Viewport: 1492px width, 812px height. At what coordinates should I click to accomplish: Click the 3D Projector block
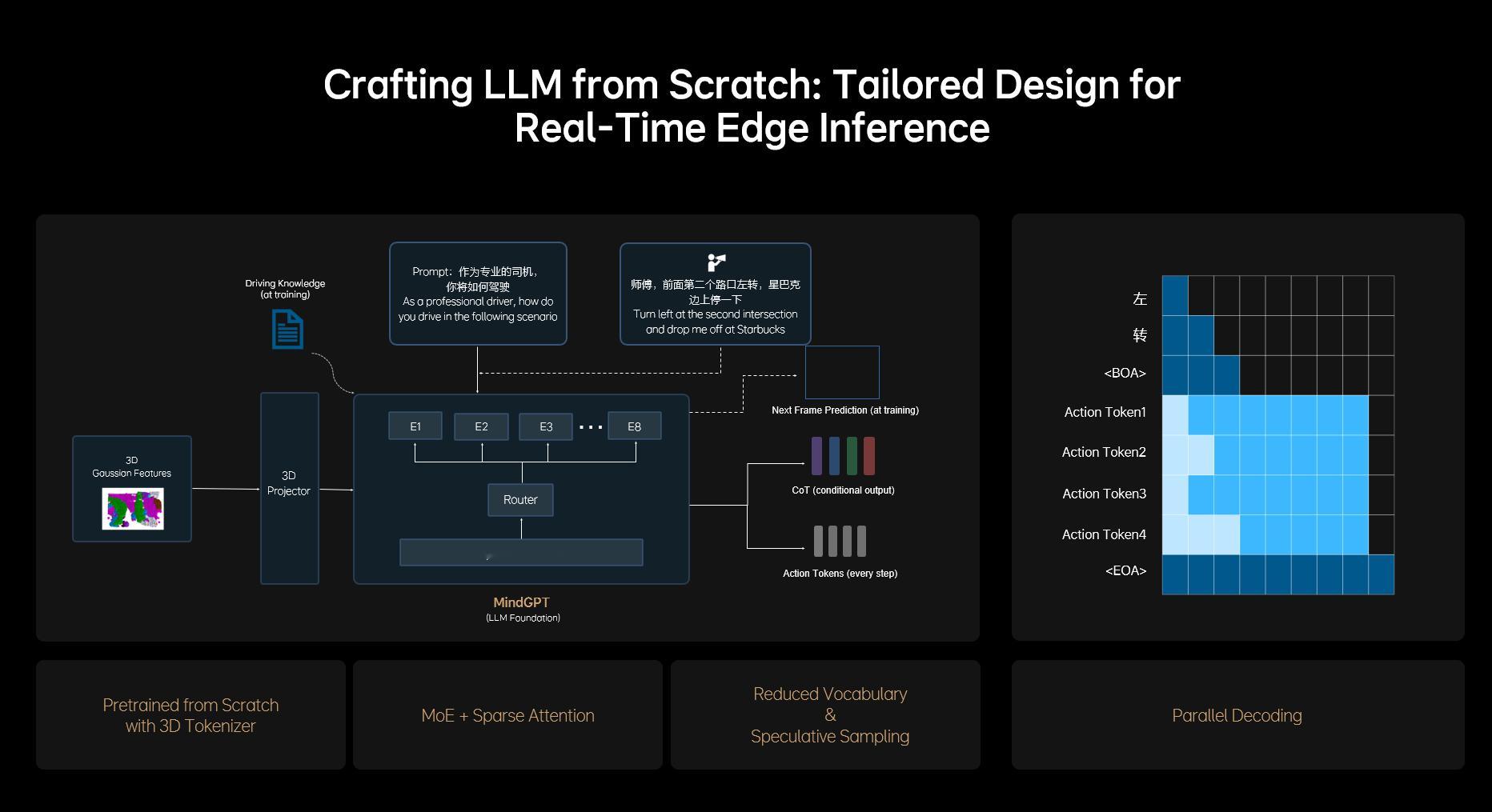pyautogui.click(x=289, y=488)
